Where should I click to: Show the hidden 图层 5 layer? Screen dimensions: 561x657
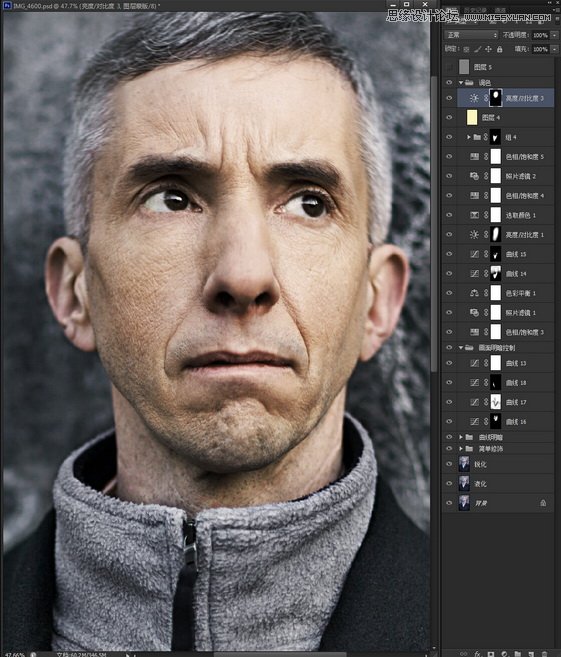pos(449,67)
